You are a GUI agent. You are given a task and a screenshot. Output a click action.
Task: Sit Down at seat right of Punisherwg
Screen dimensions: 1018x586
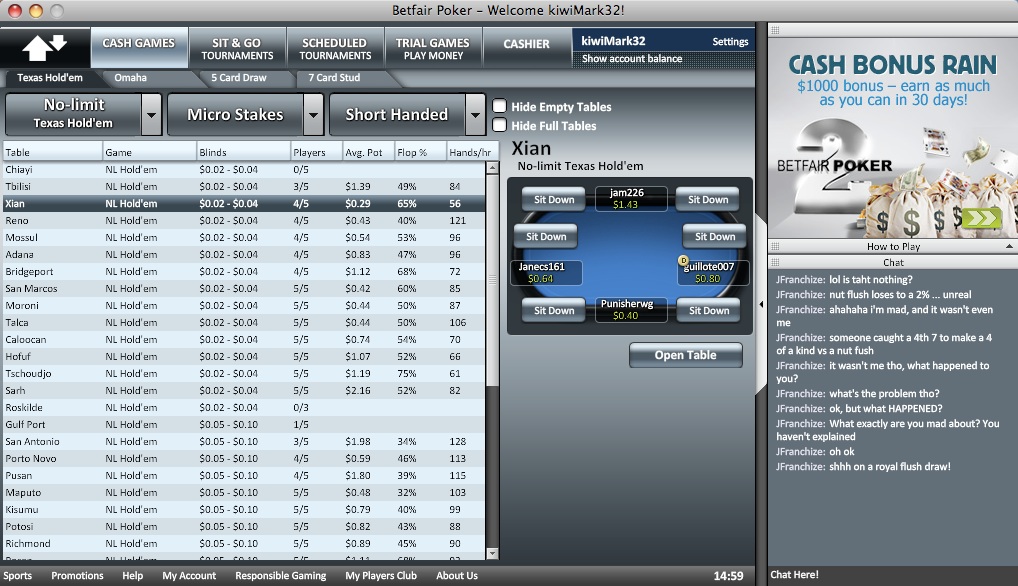click(708, 310)
